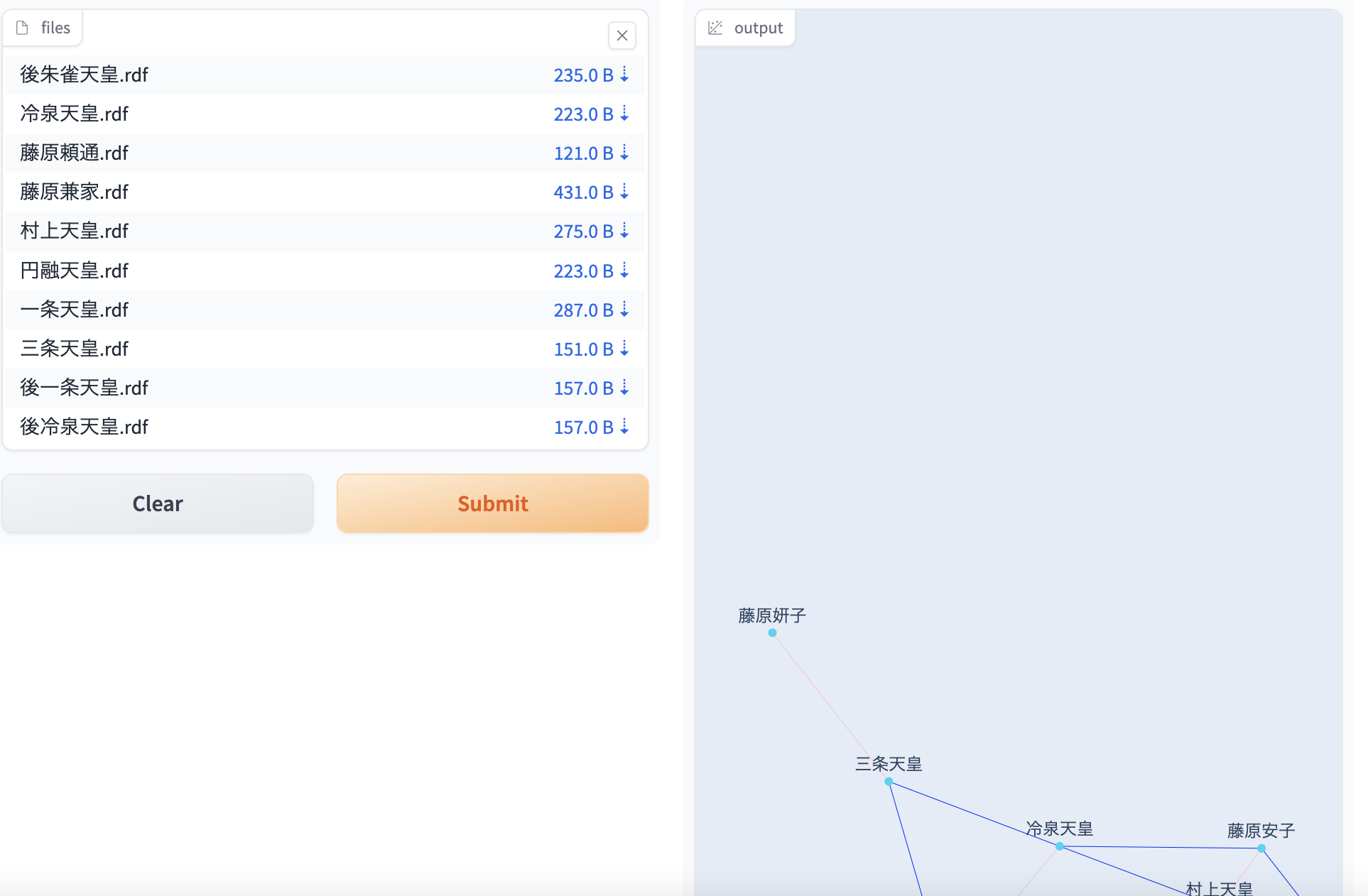The width and height of the screenshot is (1368, 896).
Task: Click the 157.0 B link for 後一条天皇.rdf
Action: click(583, 388)
